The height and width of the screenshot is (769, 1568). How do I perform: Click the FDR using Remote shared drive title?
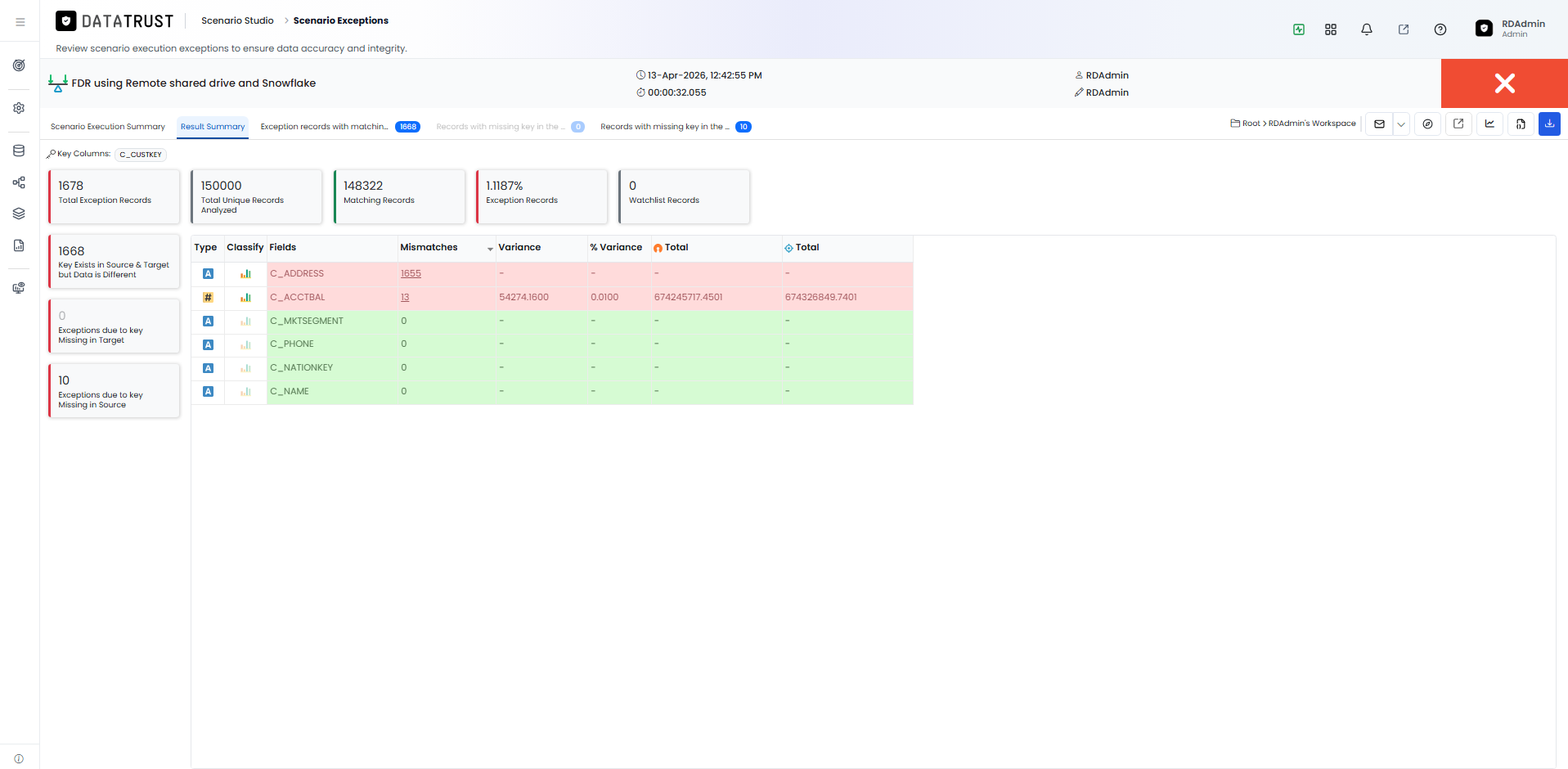194,83
